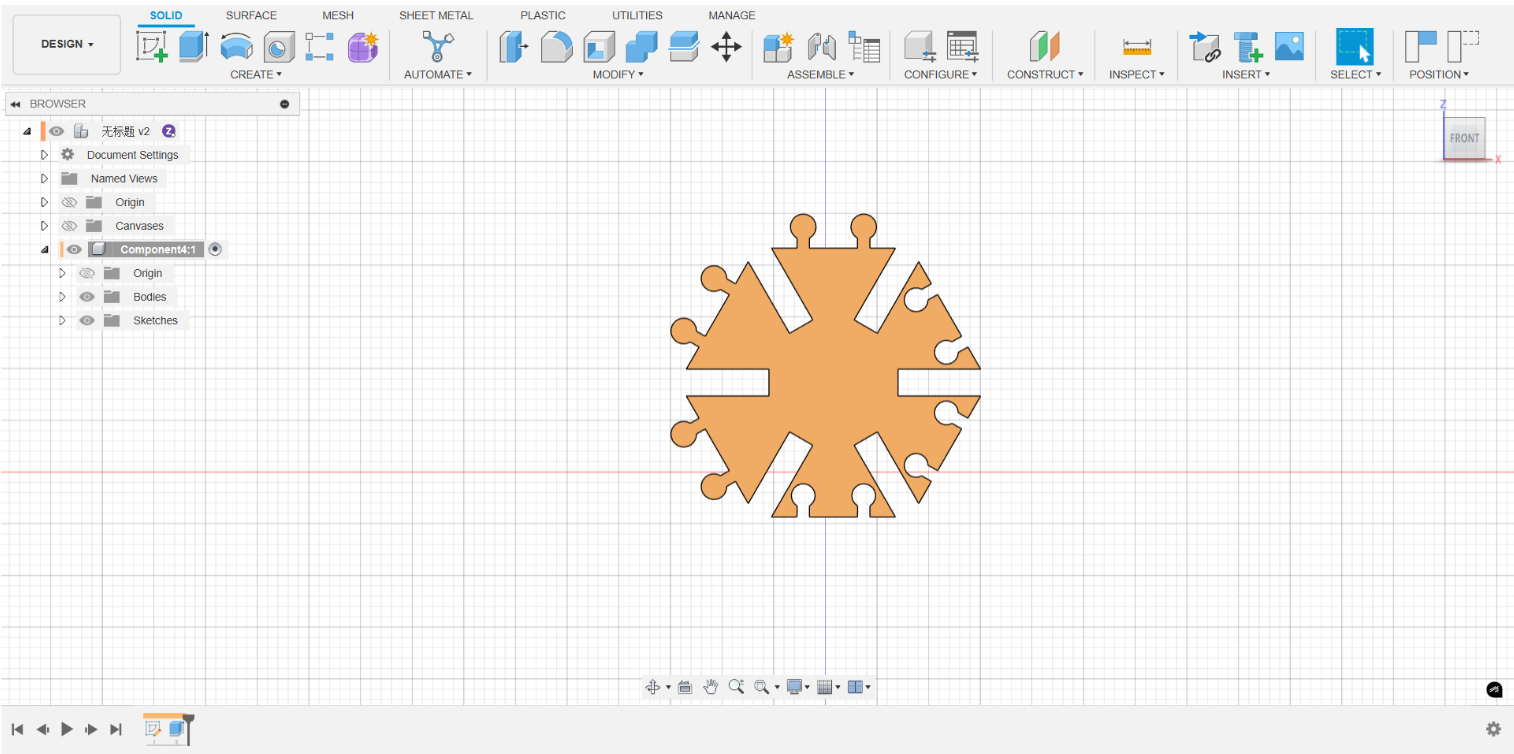Activate the window Select tool
This screenshot has width=1514, height=754.
pos(1355,46)
